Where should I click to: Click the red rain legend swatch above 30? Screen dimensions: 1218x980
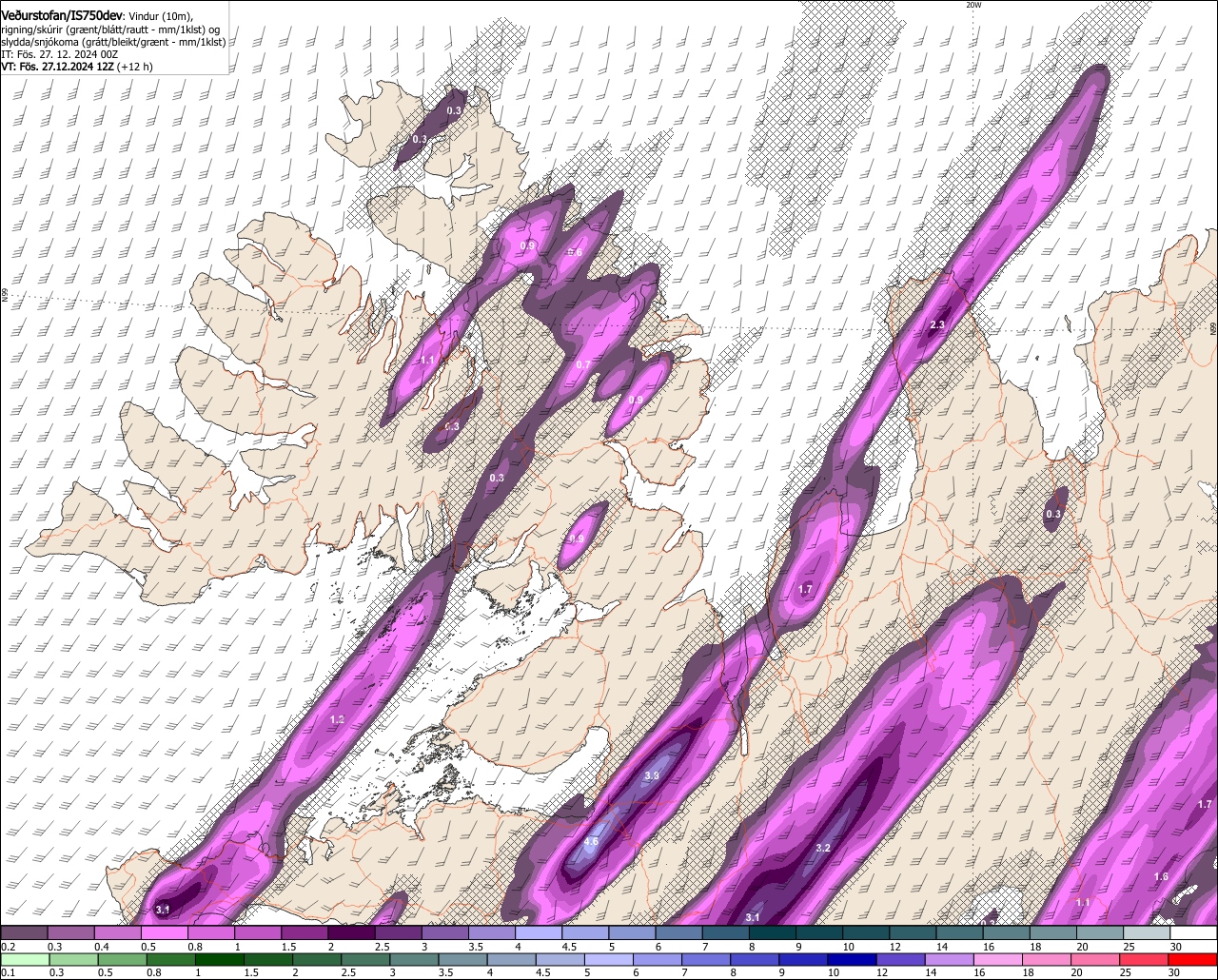coord(1194,958)
